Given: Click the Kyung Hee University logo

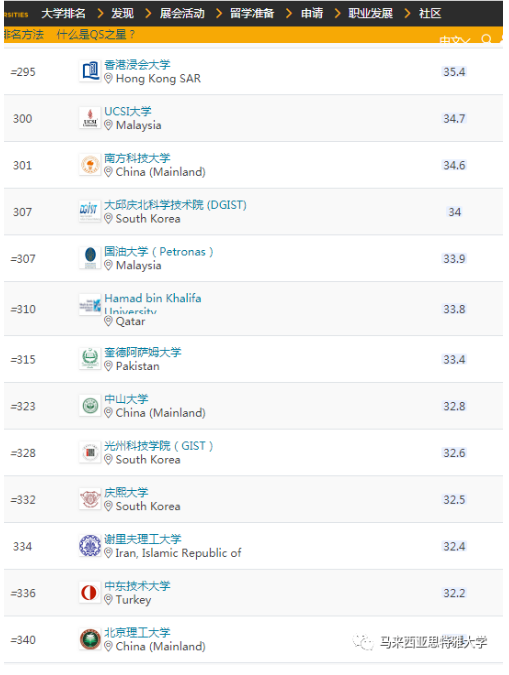Looking at the screenshot, I should [90, 499].
